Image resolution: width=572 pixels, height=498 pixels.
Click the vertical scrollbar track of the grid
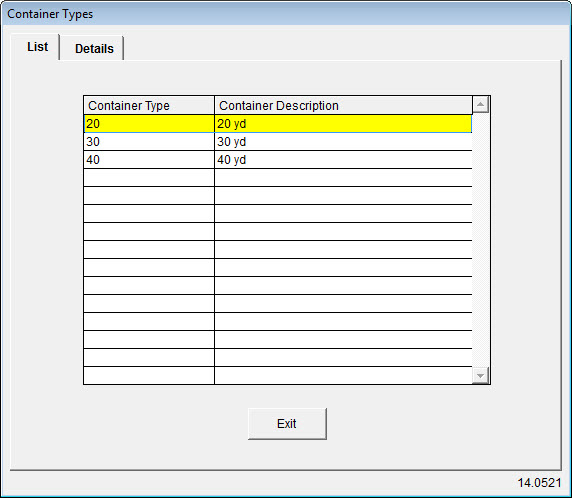point(480,240)
